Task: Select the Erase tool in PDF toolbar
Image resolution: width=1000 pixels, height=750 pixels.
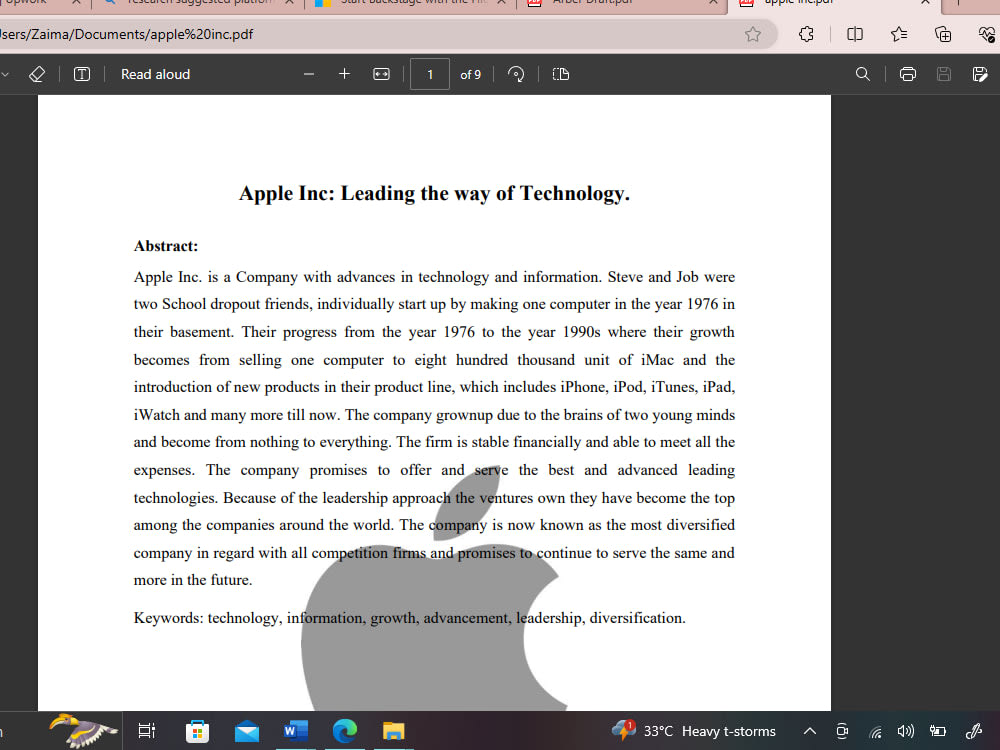Action: (x=37, y=75)
